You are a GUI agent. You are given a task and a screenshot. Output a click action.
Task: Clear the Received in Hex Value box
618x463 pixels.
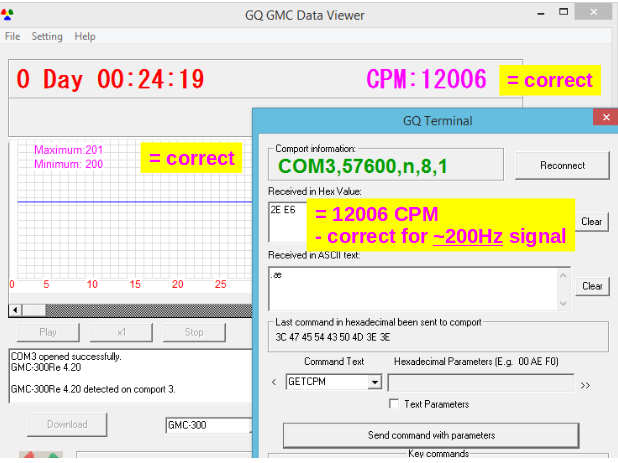(592, 221)
